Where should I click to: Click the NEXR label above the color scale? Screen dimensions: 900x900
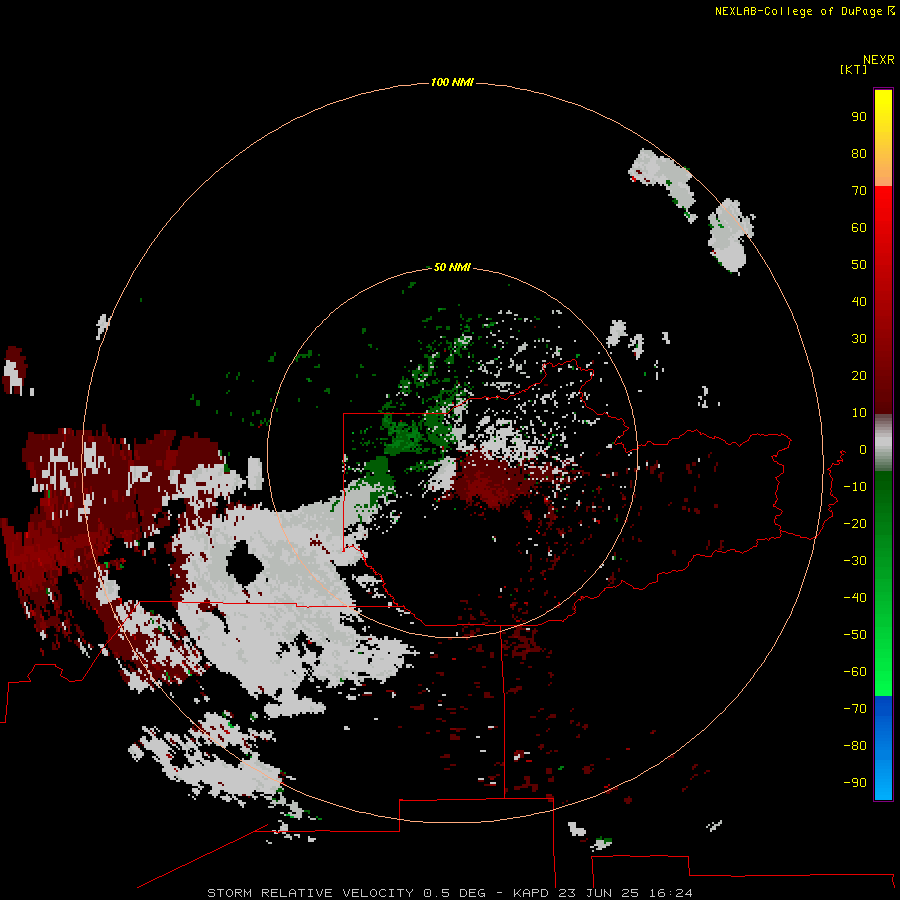point(878,60)
